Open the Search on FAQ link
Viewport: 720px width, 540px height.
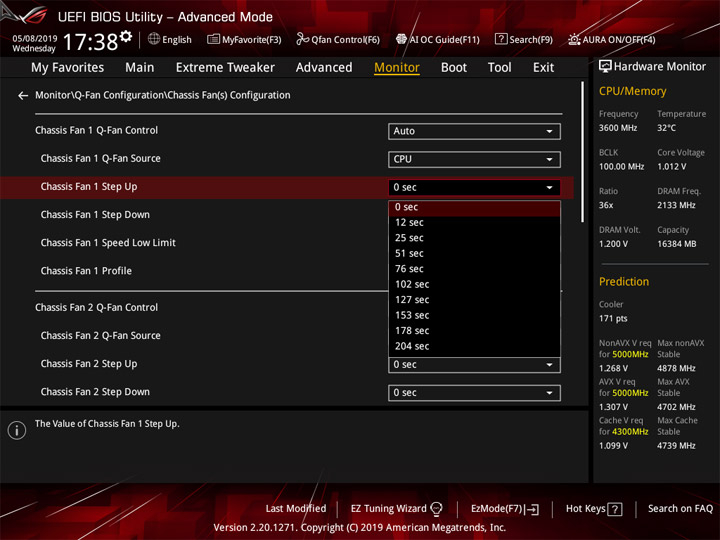click(680, 509)
